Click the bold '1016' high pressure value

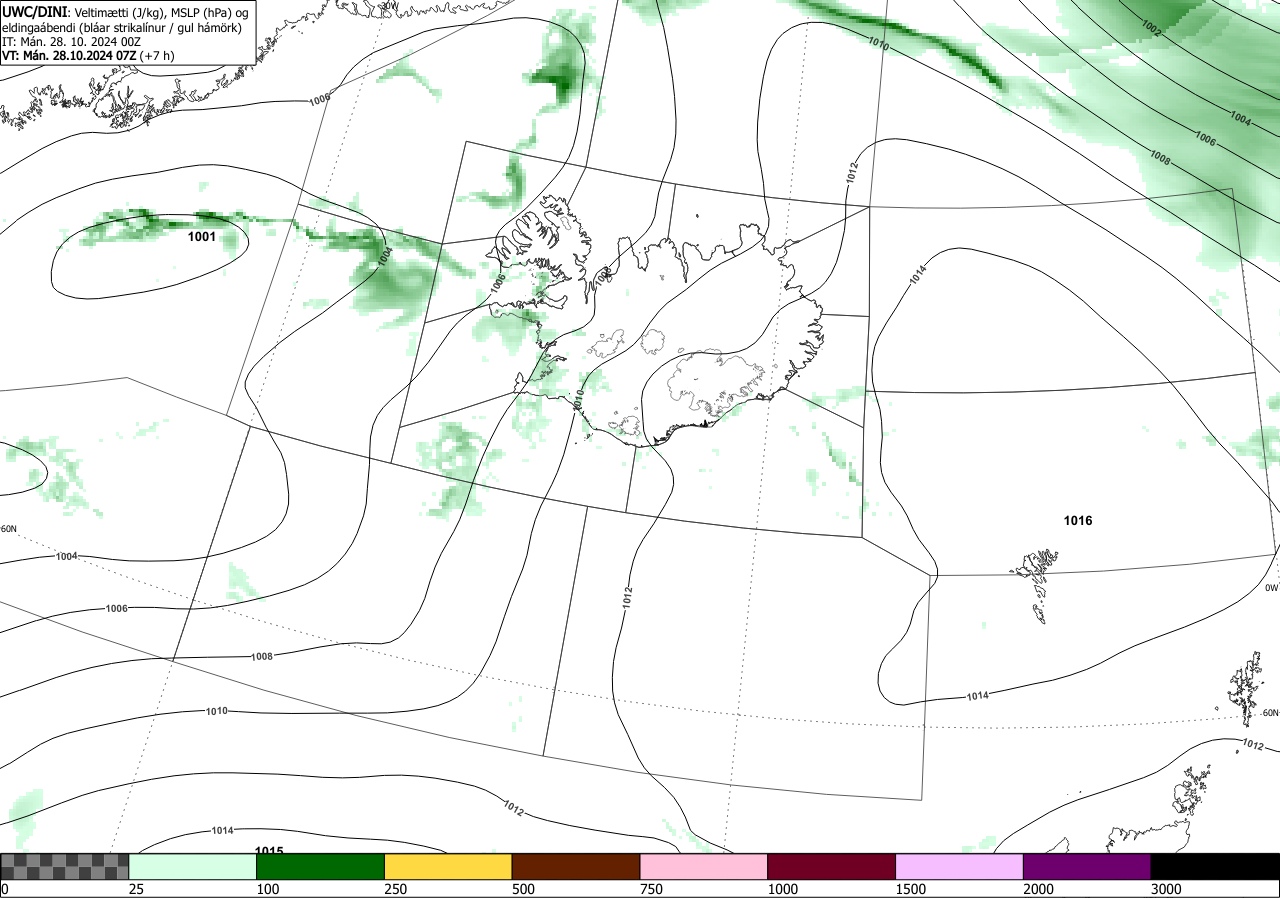(1078, 521)
